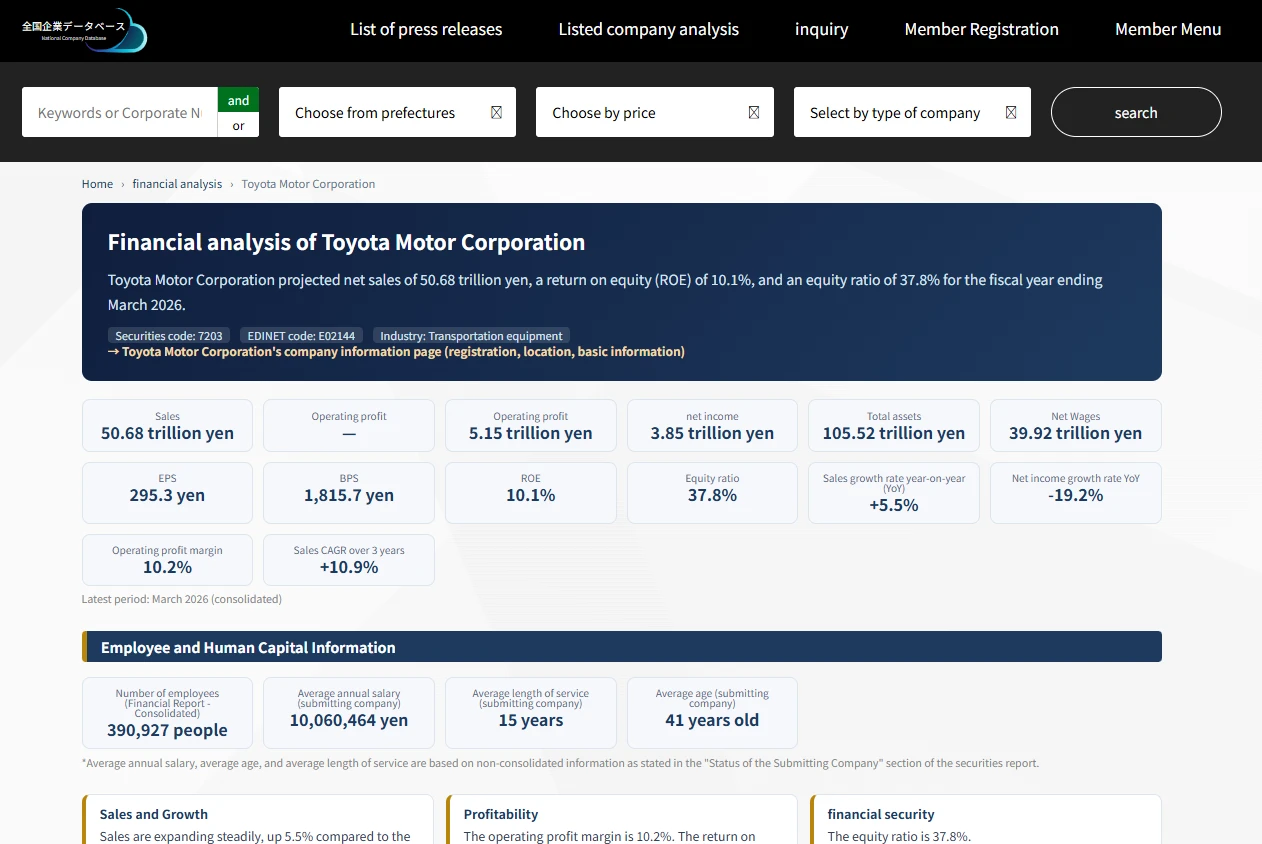This screenshot has height=844, width=1262.
Task: Click Employee and Human Capital Information header
Action: pos(622,647)
